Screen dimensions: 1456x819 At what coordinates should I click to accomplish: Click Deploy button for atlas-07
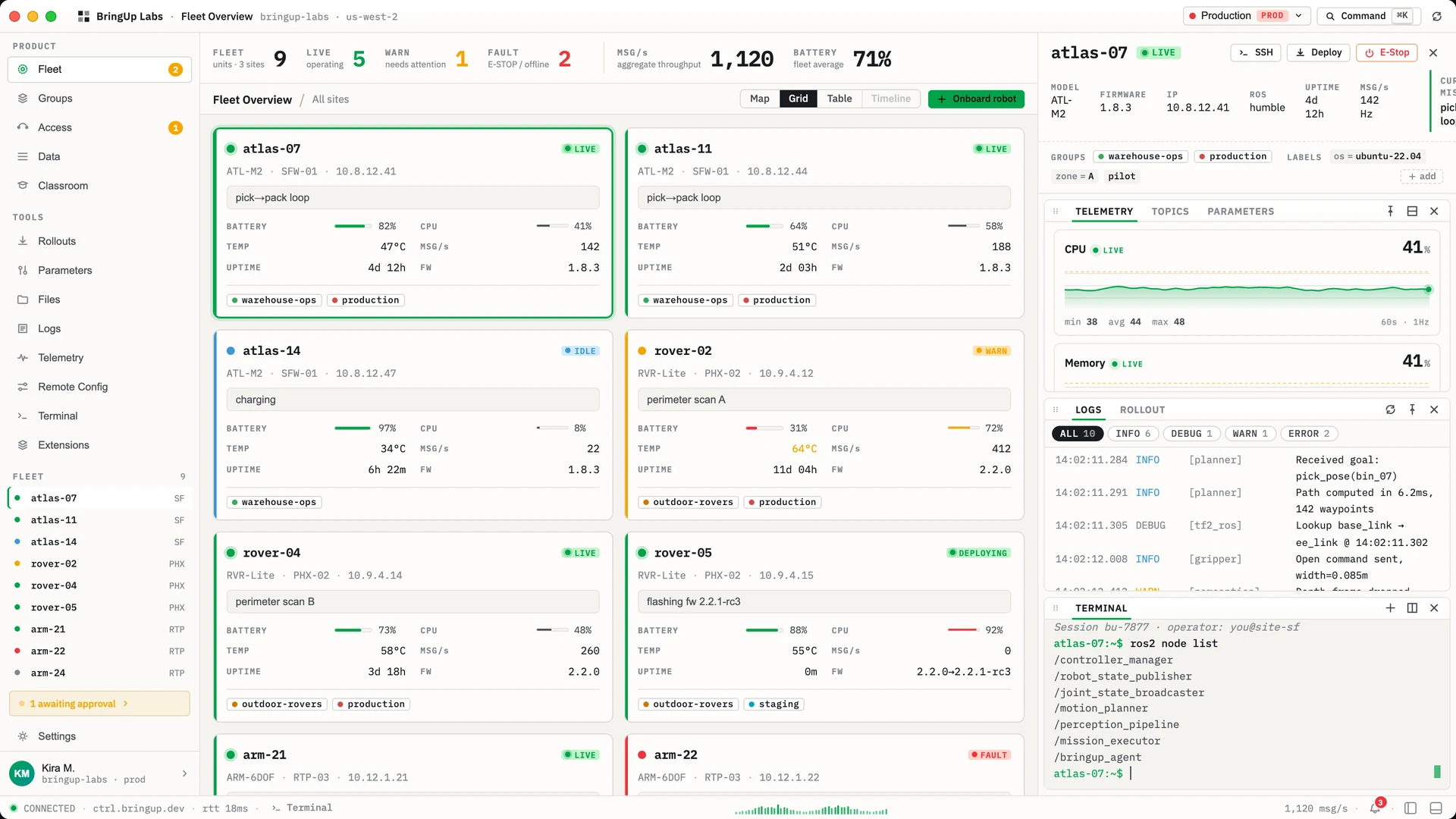pos(1319,52)
